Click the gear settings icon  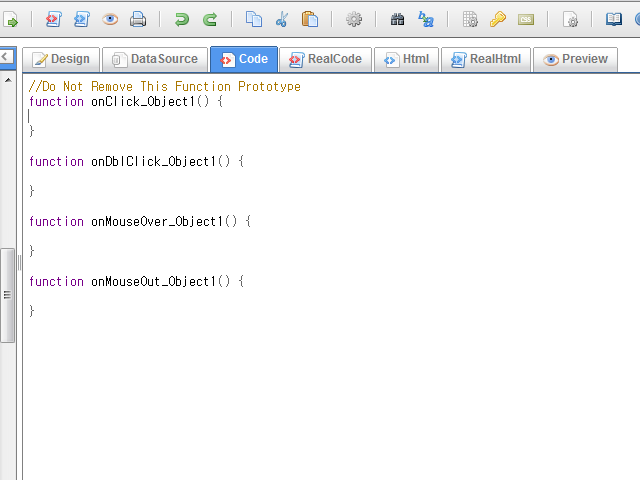[353, 19]
